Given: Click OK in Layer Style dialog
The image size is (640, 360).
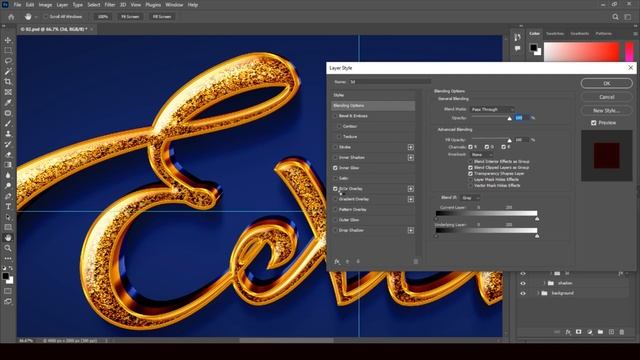Looking at the screenshot, I should [607, 83].
